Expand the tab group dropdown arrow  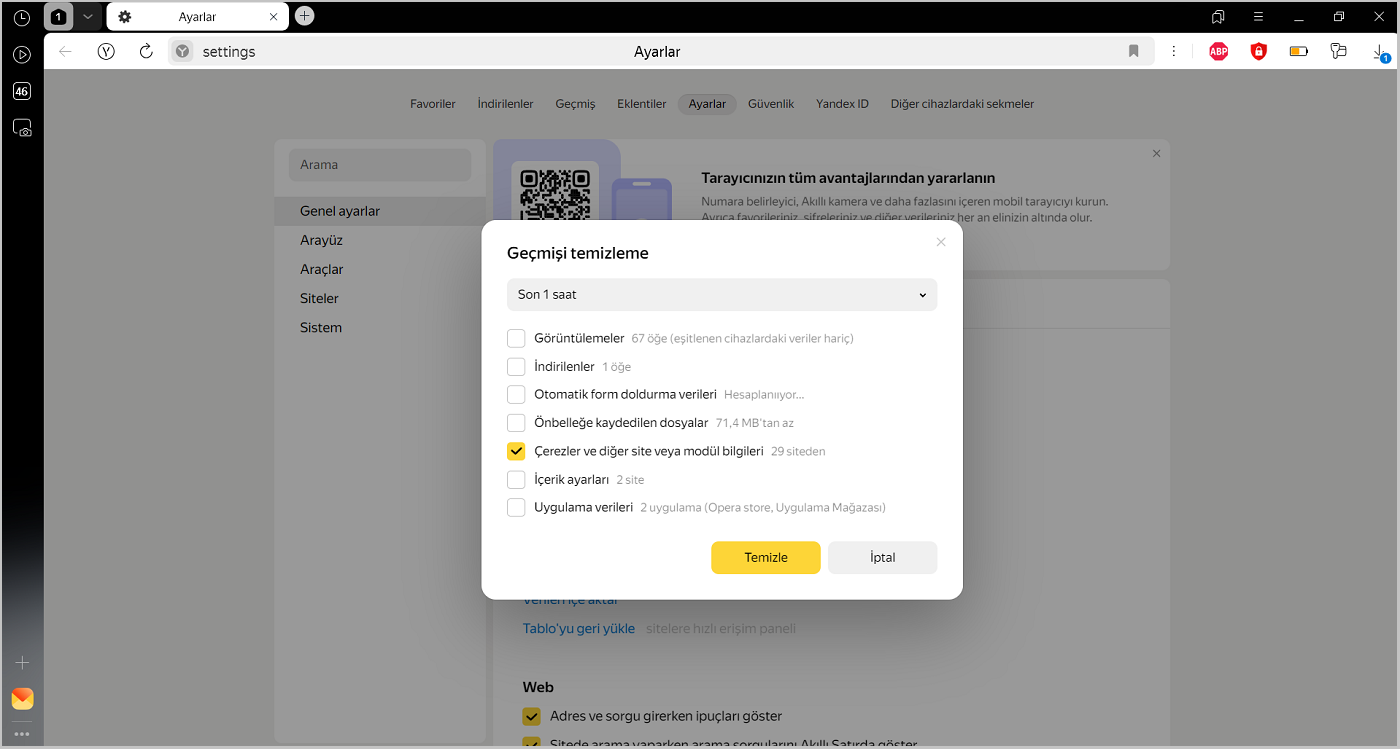click(88, 16)
